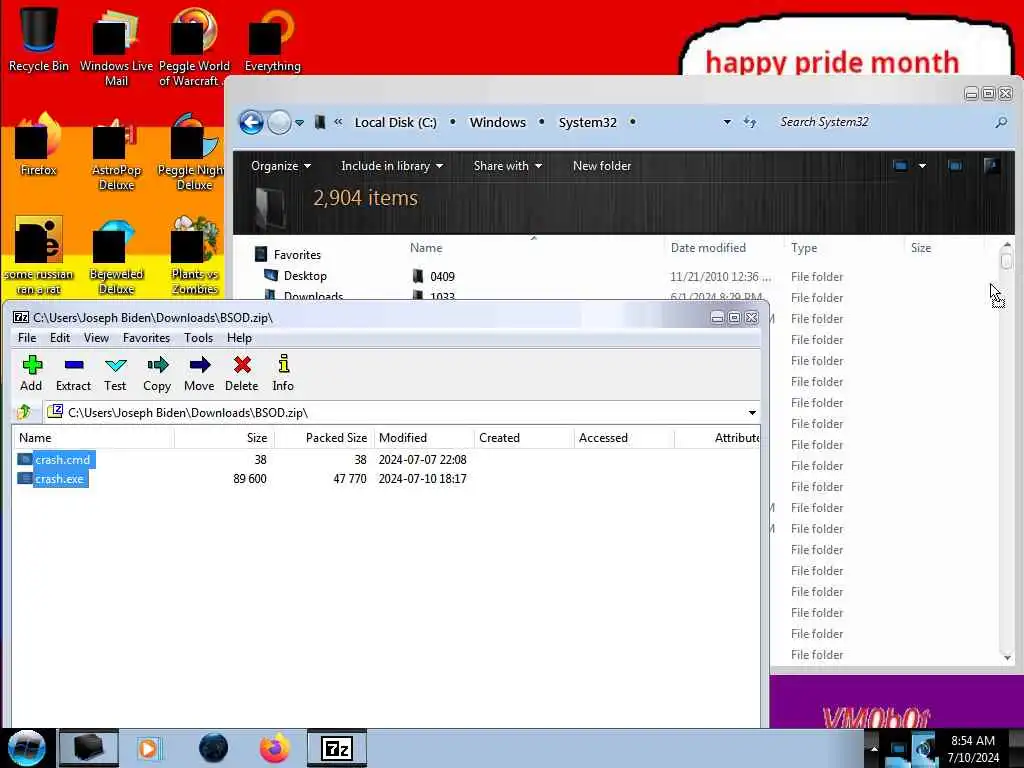Click System32 breadcrumb in address bar
Screen dimensions: 1024x768
(x=587, y=122)
